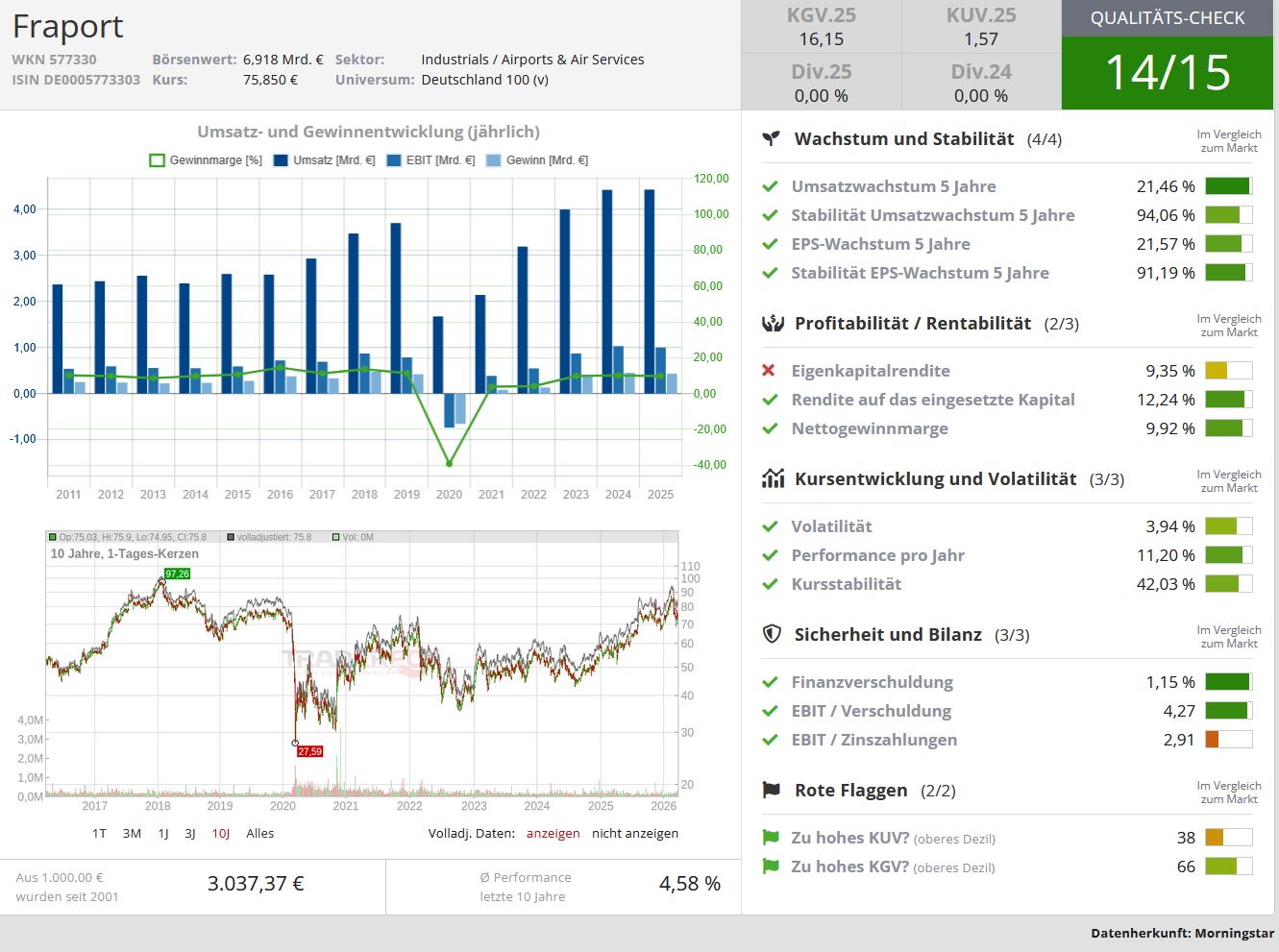1279x952 pixels.
Task: Click the 97,26 high price marker
Action: [x=177, y=574]
